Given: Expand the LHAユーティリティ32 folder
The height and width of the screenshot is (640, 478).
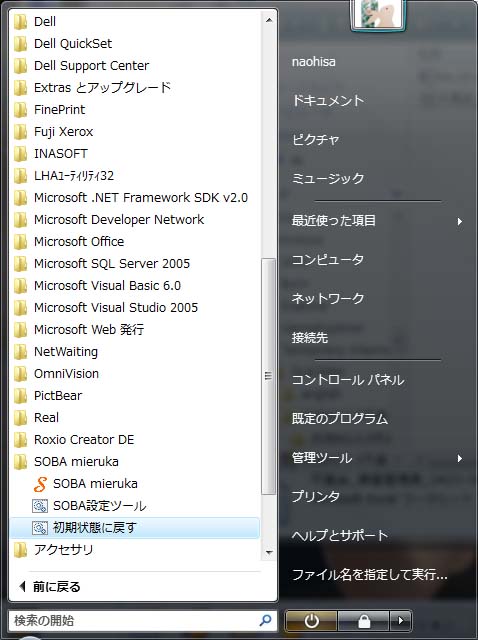Looking at the screenshot, I should coord(74,176).
